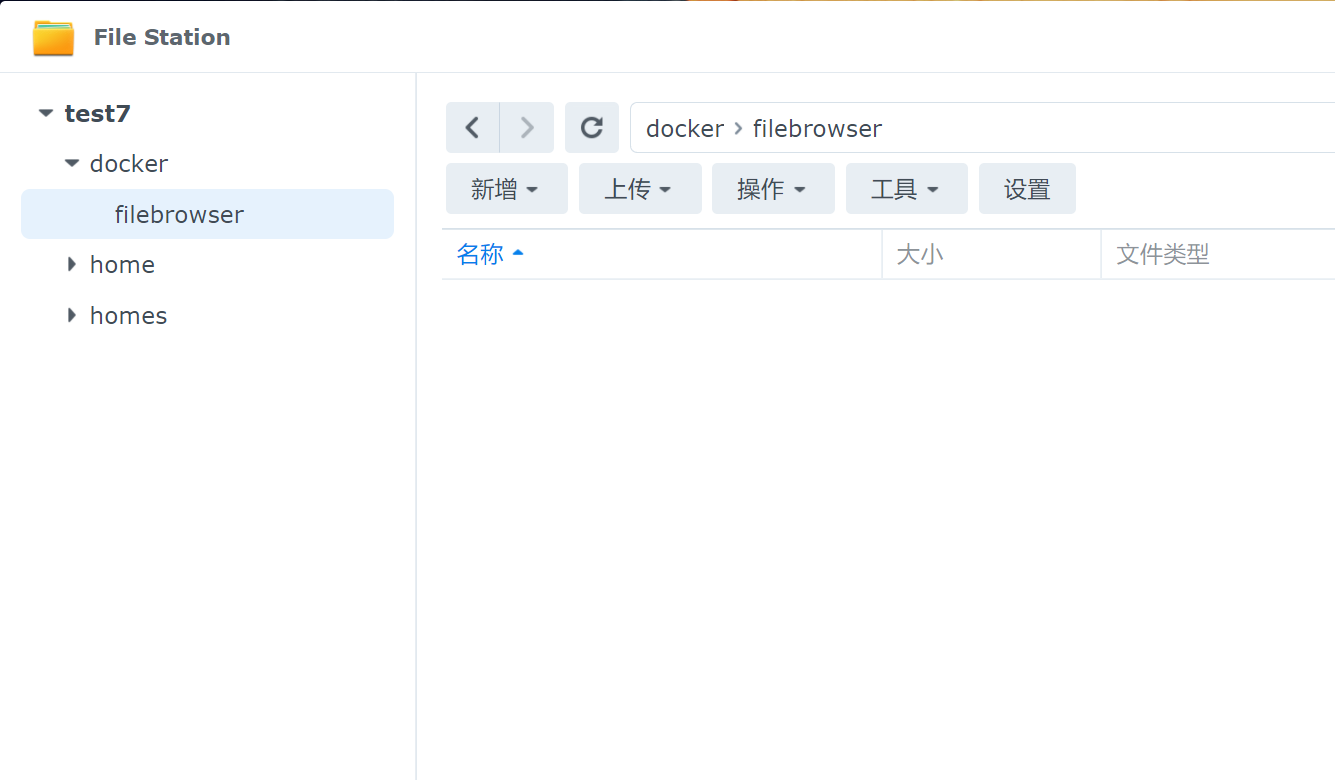The height and width of the screenshot is (780, 1335).
Task: Select the docker folder in sidebar
Action: (129, 164)
